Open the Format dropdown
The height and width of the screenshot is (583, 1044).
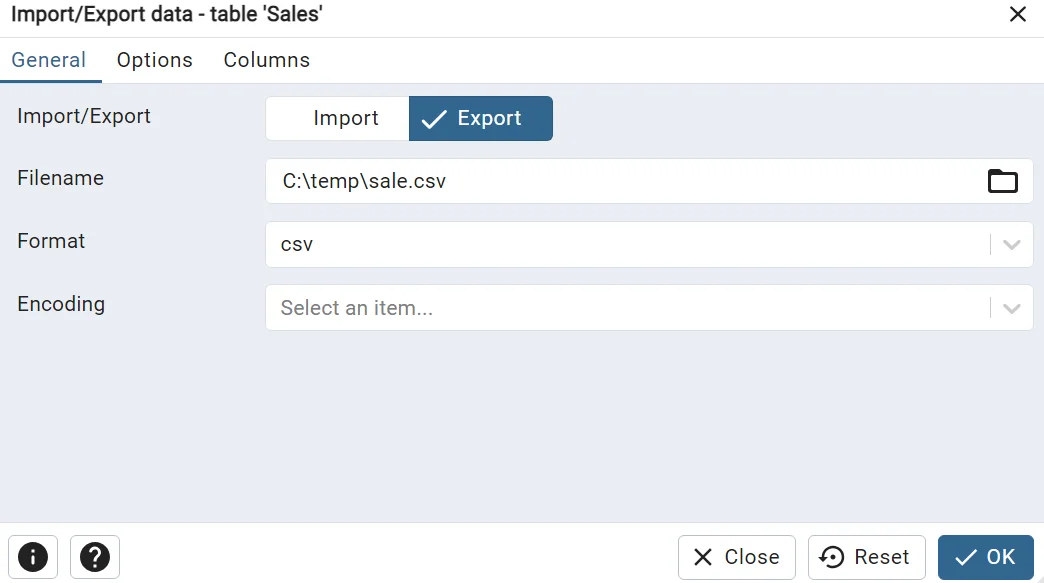coord(648,244)
